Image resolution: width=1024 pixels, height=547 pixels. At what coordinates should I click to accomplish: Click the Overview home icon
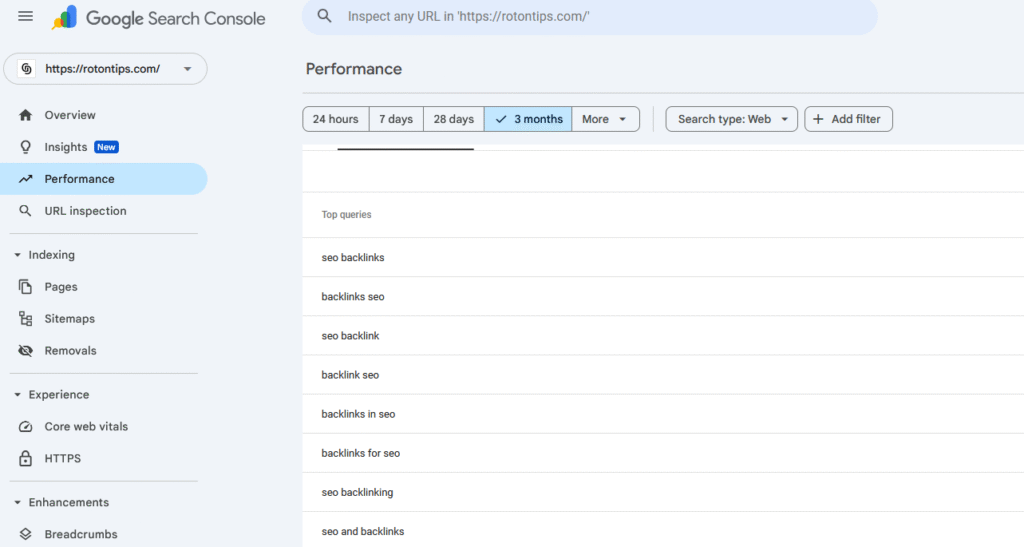coord(25,115)
